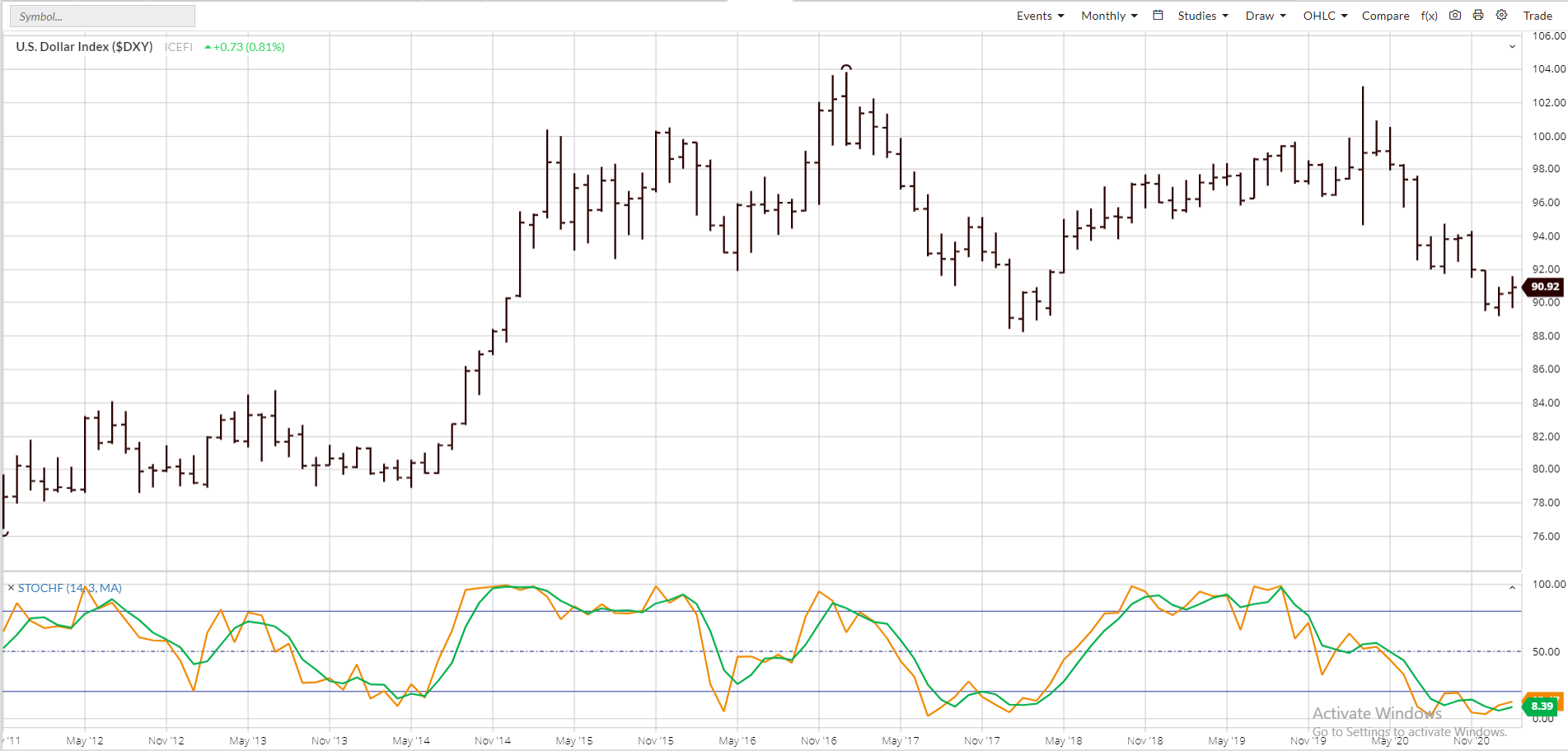The width and height of the screenshot is (1568, 751).
Task: Click the 90.92 current price marker
Action: [1543, 287]
